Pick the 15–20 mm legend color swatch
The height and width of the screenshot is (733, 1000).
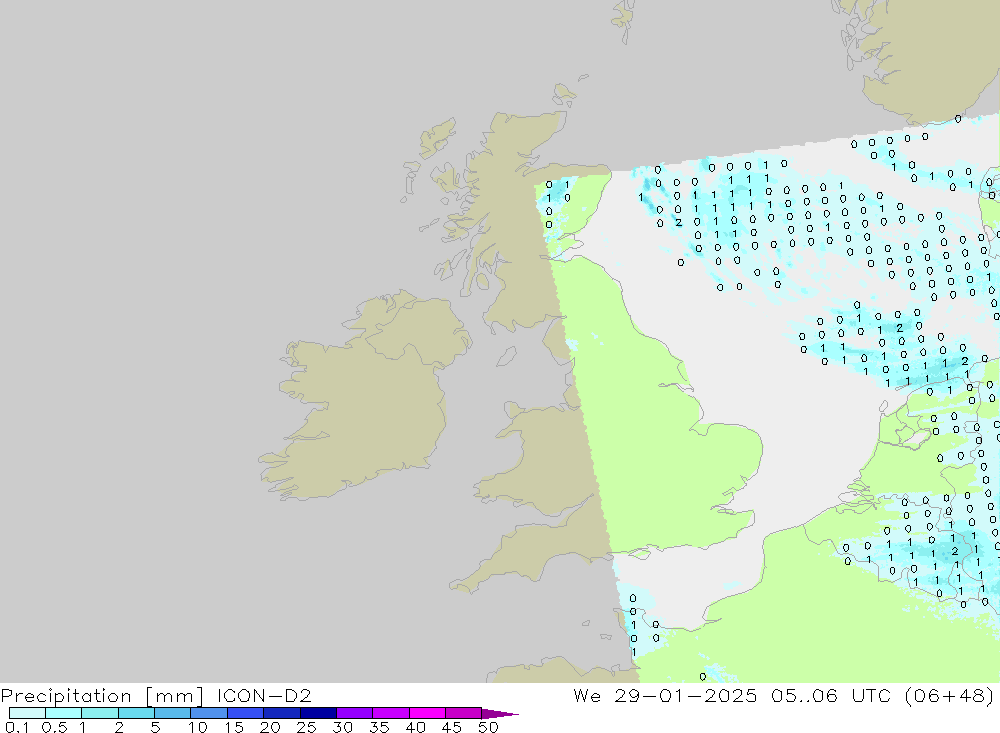[246, 713]
